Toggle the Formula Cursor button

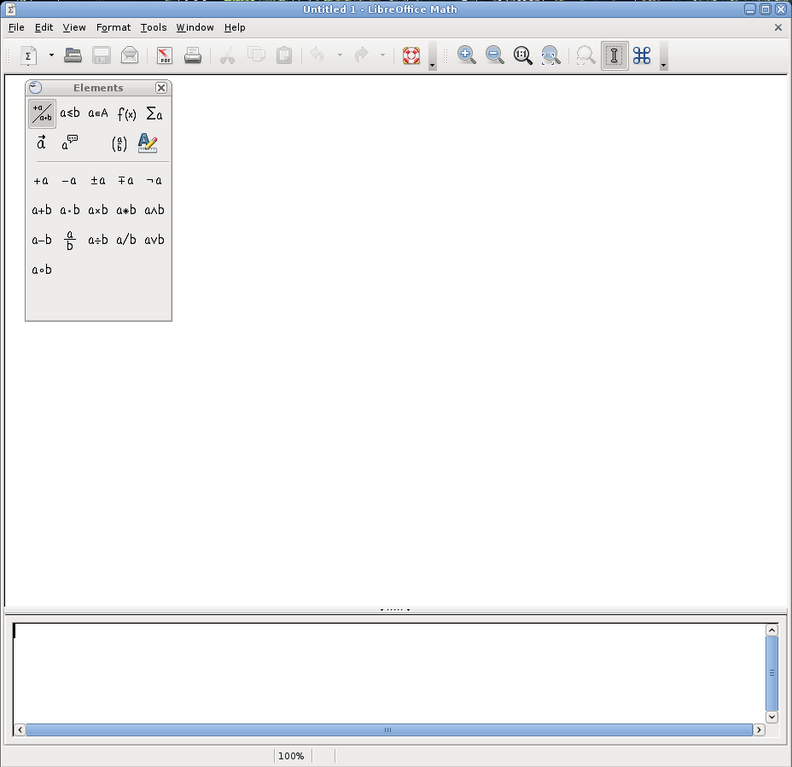coord(614,56)
